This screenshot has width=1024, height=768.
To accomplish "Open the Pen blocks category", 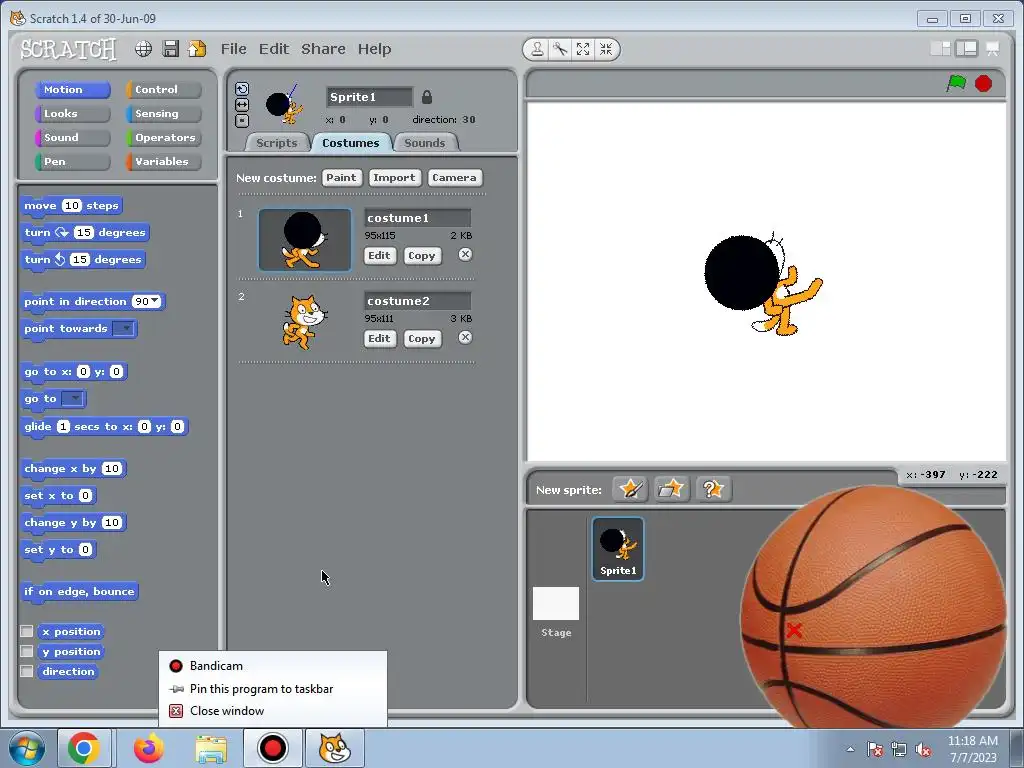I will point(72,162).
